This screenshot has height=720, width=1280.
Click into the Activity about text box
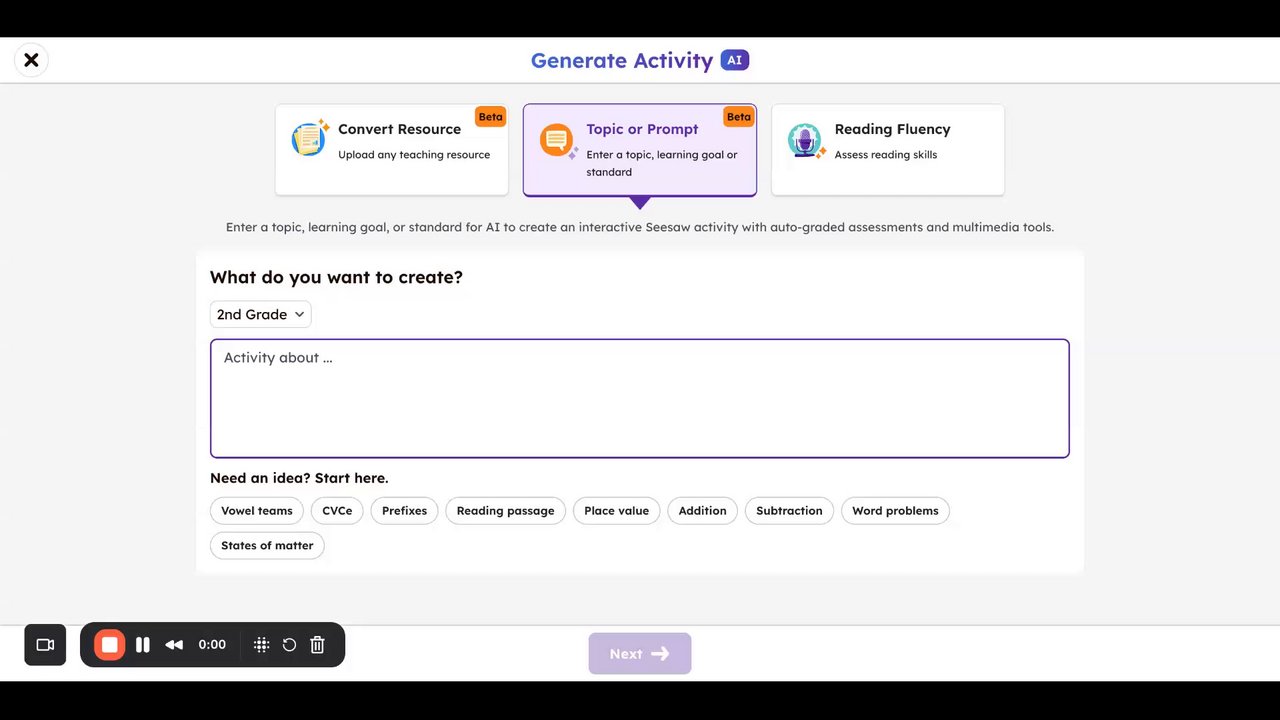pos(639,398)
